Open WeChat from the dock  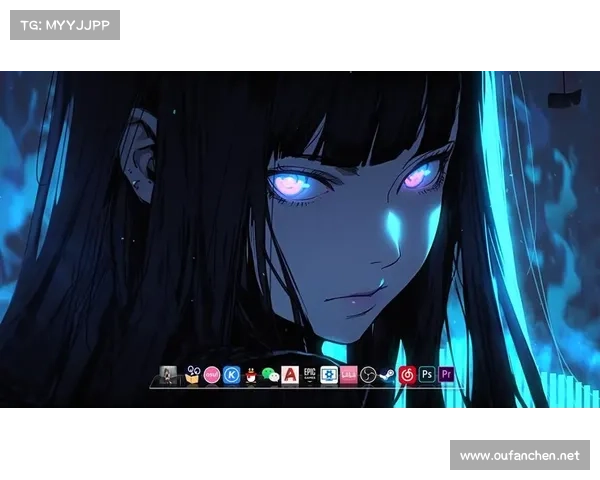point(270,375)
